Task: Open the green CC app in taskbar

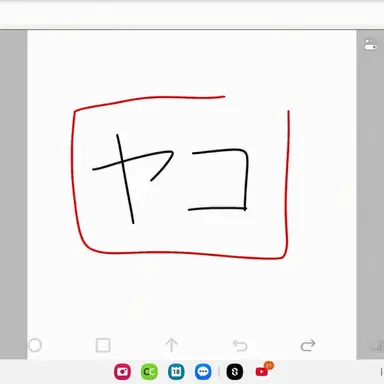Action: 149,371
